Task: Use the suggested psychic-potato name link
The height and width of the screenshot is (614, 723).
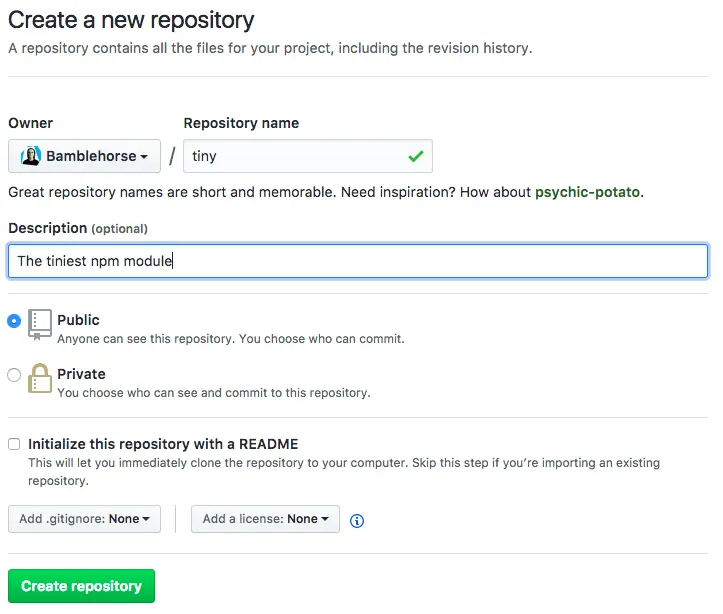Action: [587, 192]
